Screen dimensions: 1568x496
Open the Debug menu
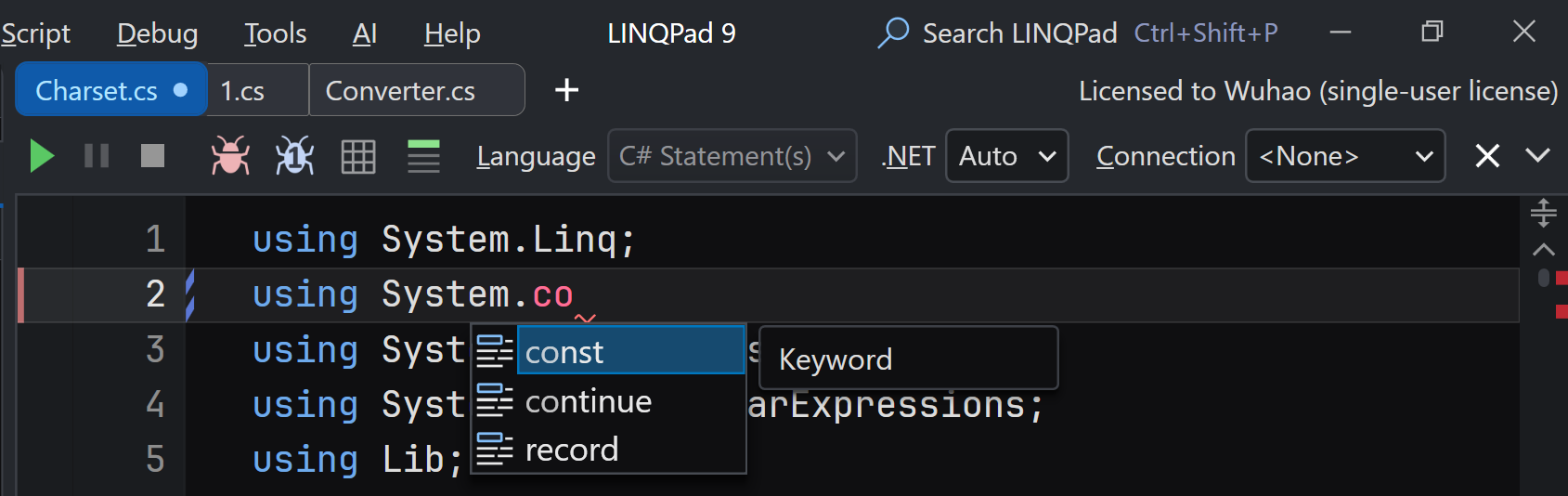coord(157,33)
